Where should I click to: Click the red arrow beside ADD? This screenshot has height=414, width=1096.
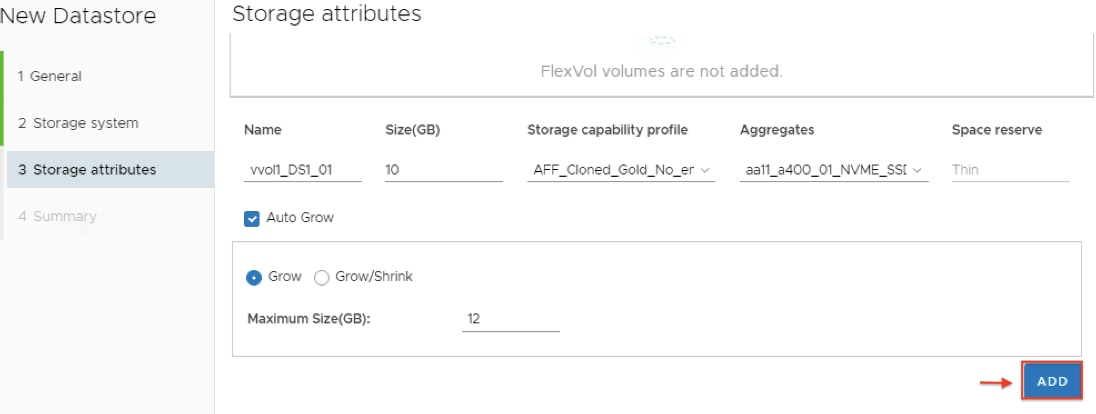(996, 383)
